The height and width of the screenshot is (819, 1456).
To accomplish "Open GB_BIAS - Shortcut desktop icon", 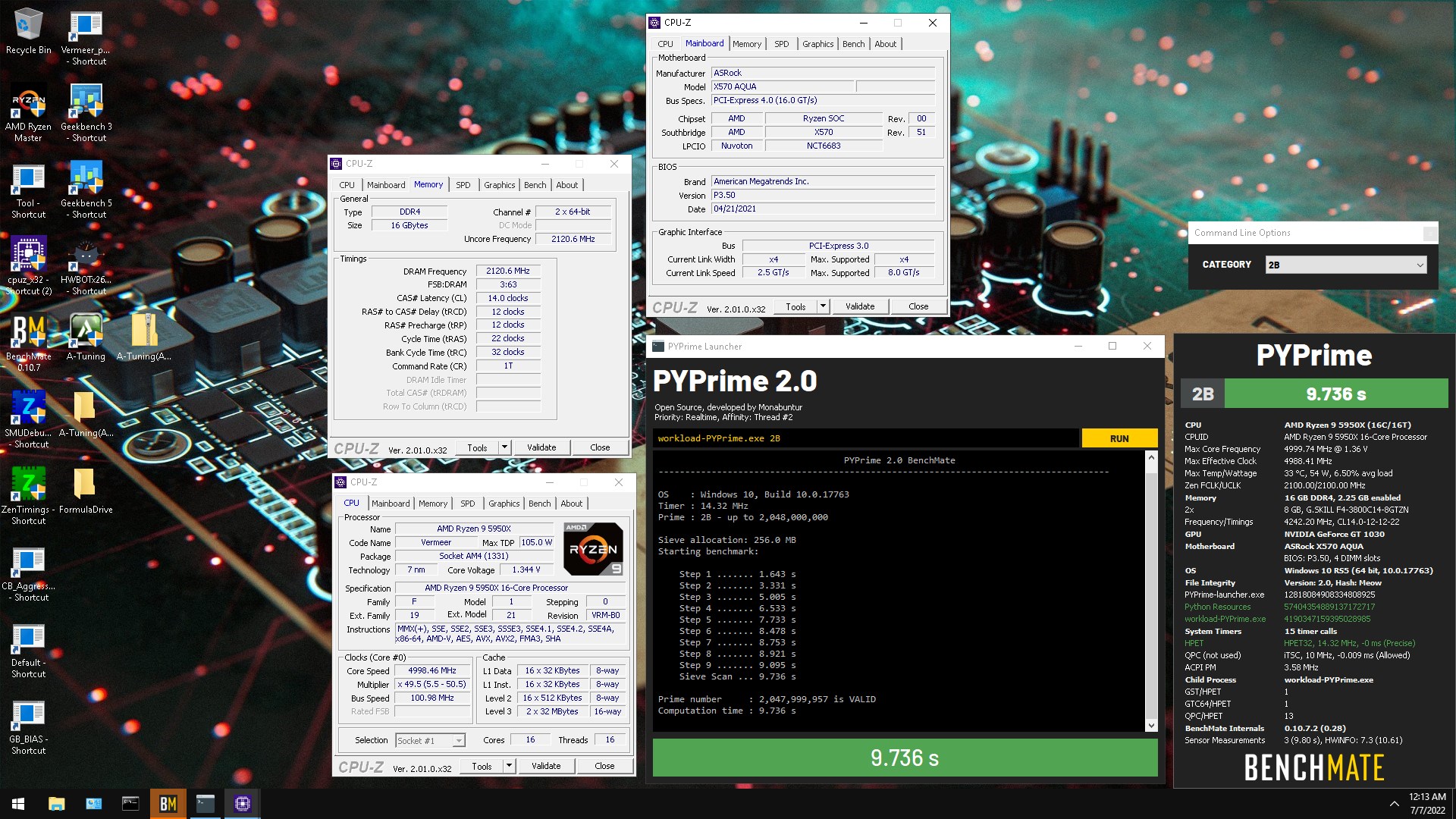I will point(28,726).
